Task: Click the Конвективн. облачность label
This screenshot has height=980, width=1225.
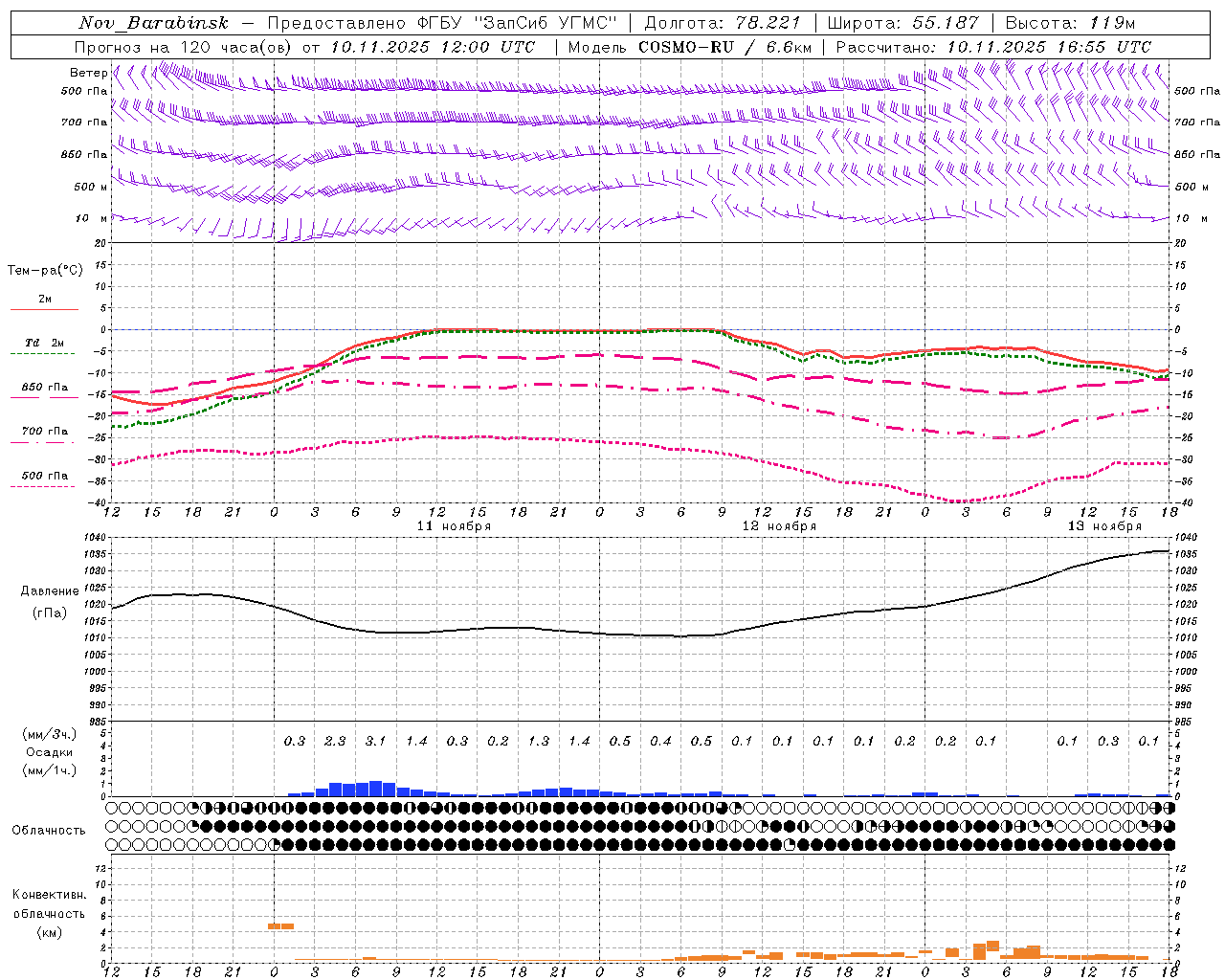Action: (49, 903)
